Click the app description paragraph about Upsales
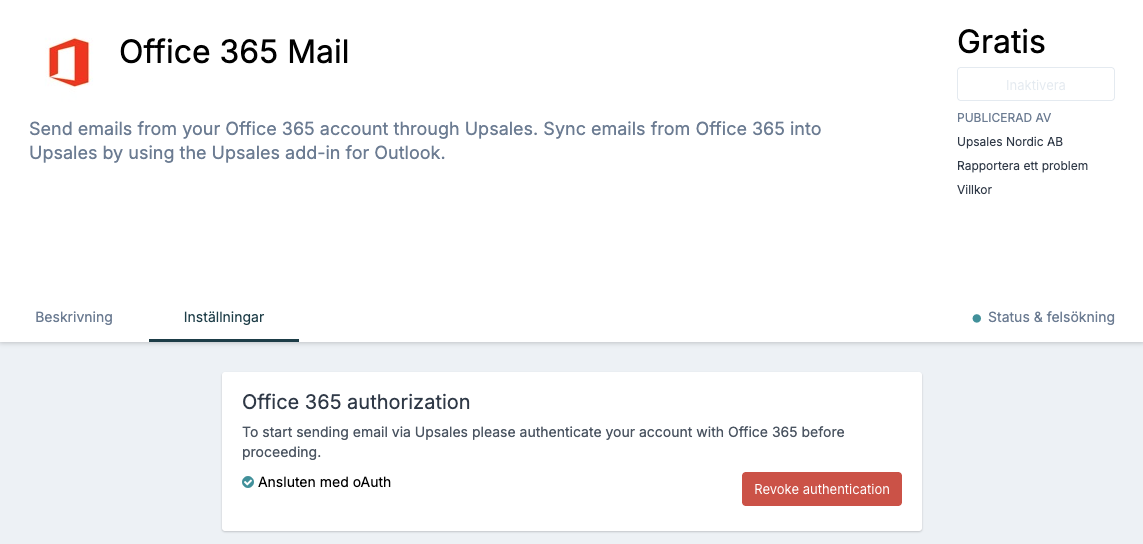The width and height of the screenshot is (1143, 544). tap(425, 141)
